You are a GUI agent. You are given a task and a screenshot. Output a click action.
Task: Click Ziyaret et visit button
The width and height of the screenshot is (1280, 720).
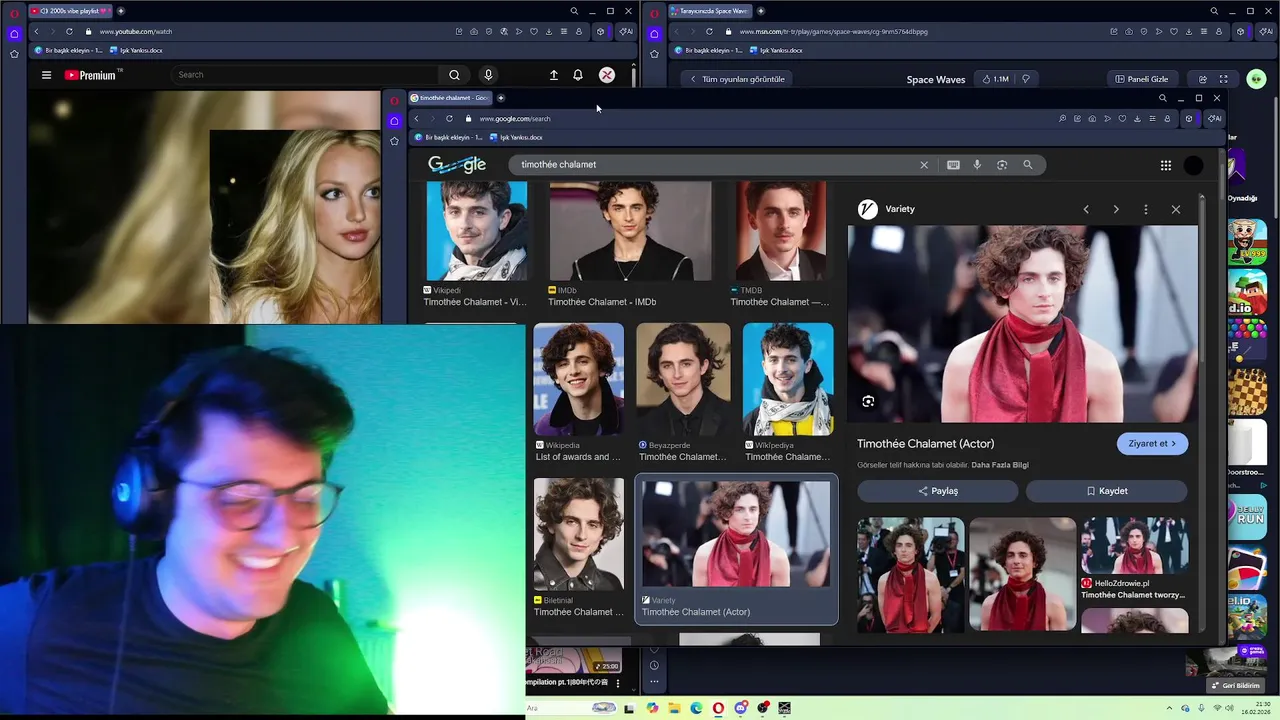1152,443
